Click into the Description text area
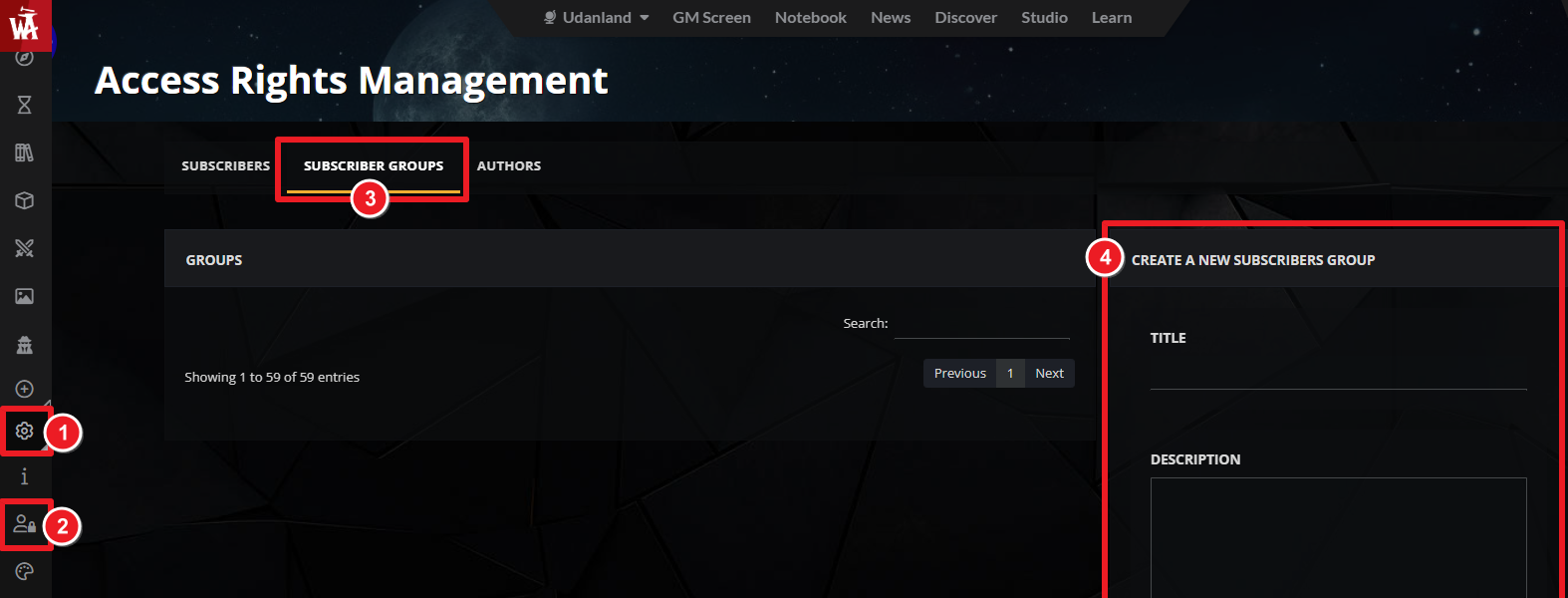This screenshot has height=598, width=1568. (1339, 538)
